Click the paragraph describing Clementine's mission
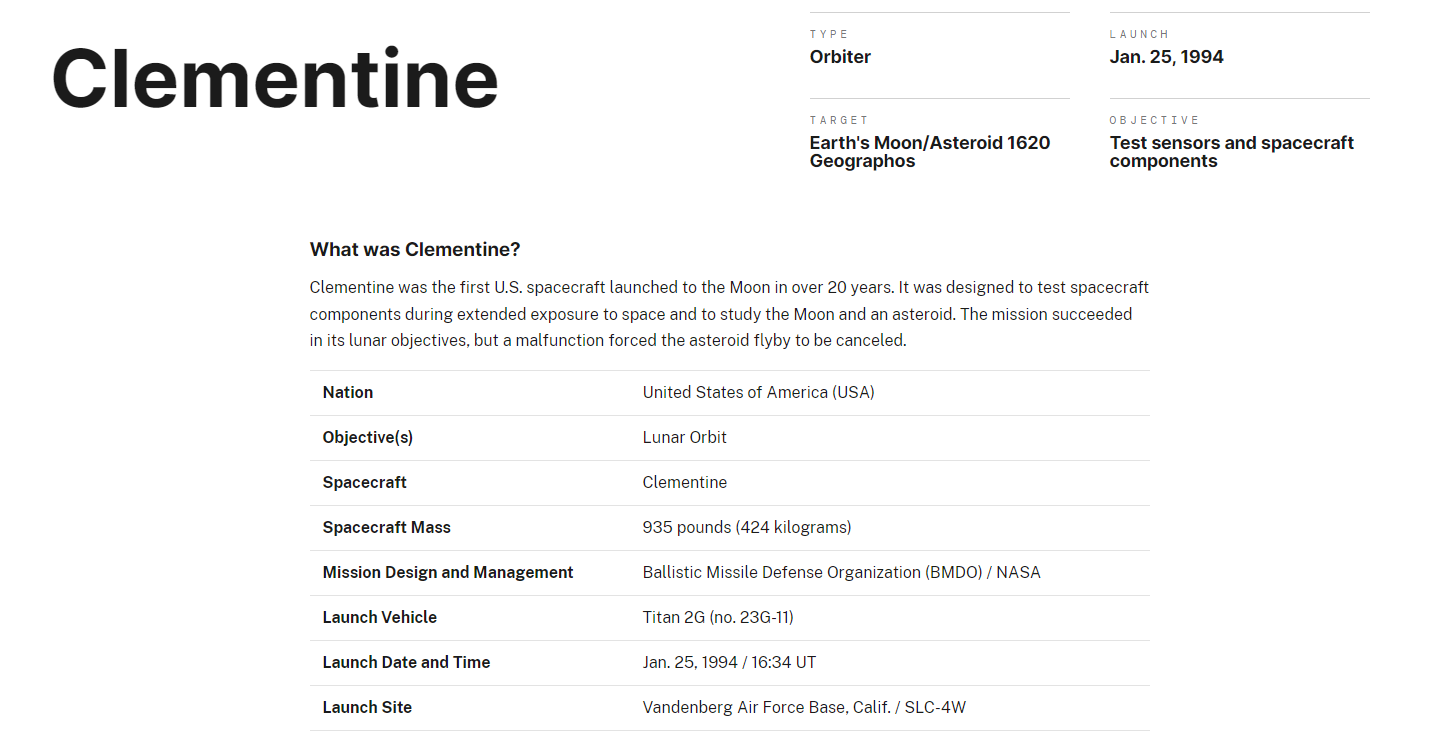1441x743 pixels. click(729, 314)
